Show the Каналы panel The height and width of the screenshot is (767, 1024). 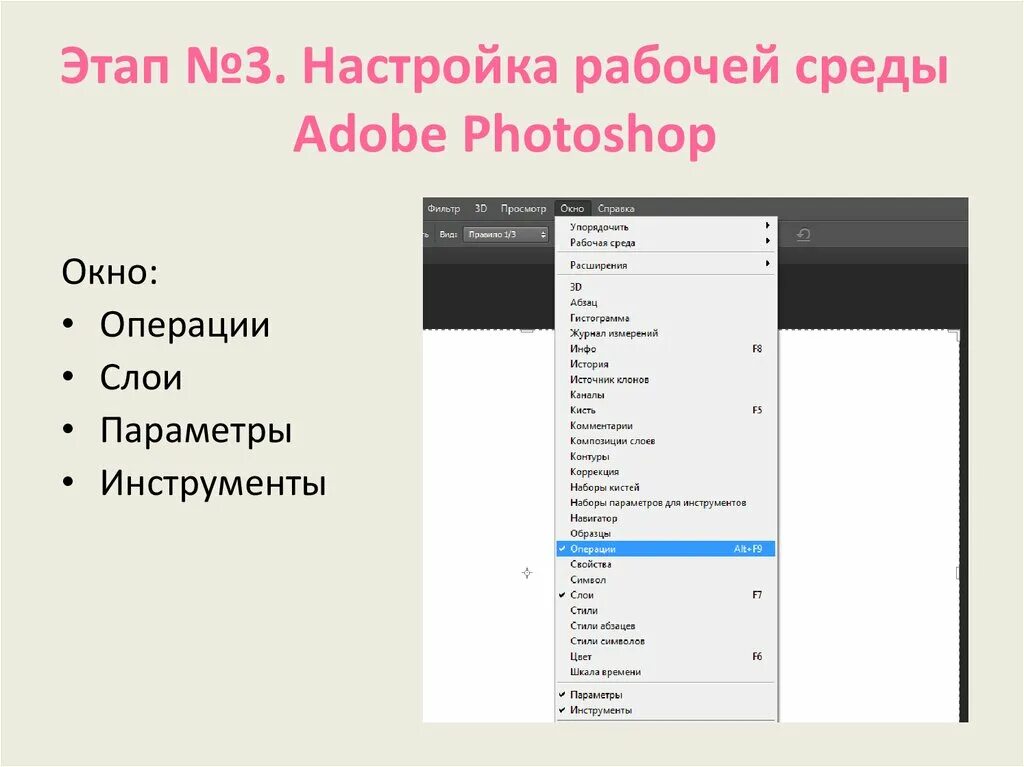(666, 395)
